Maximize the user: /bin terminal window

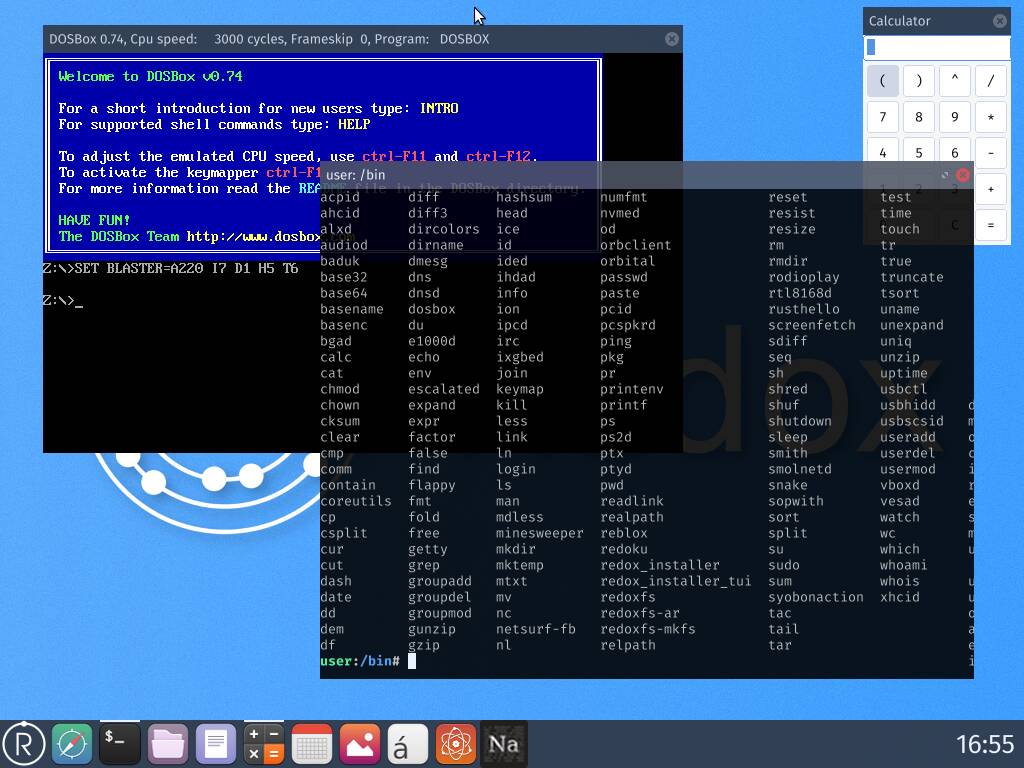click(x=946, y=175)
